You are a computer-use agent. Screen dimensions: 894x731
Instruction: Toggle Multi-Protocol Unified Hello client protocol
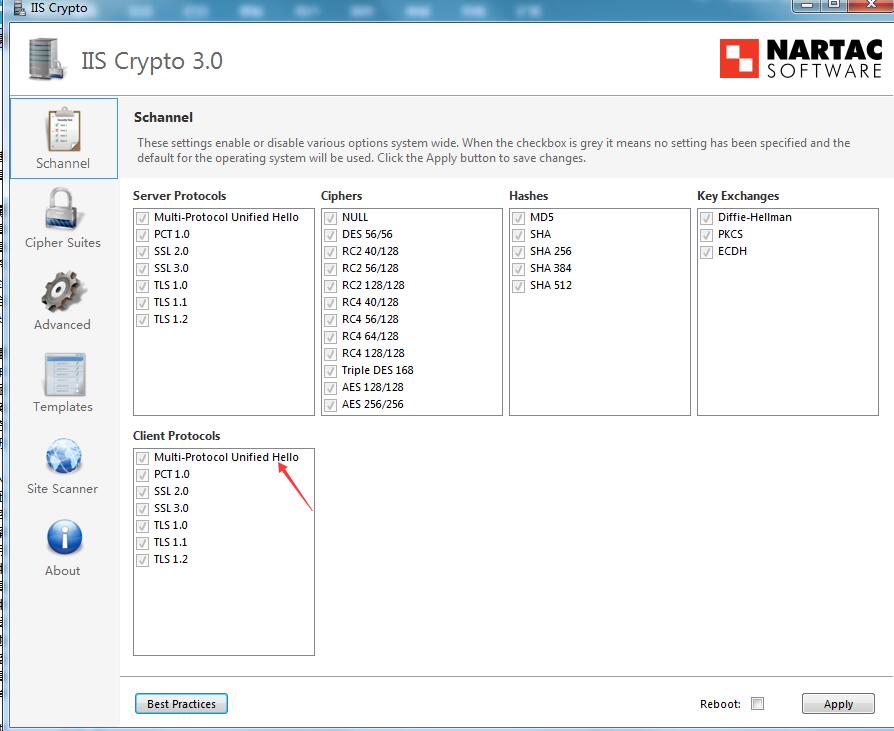[x=141, y=457]
